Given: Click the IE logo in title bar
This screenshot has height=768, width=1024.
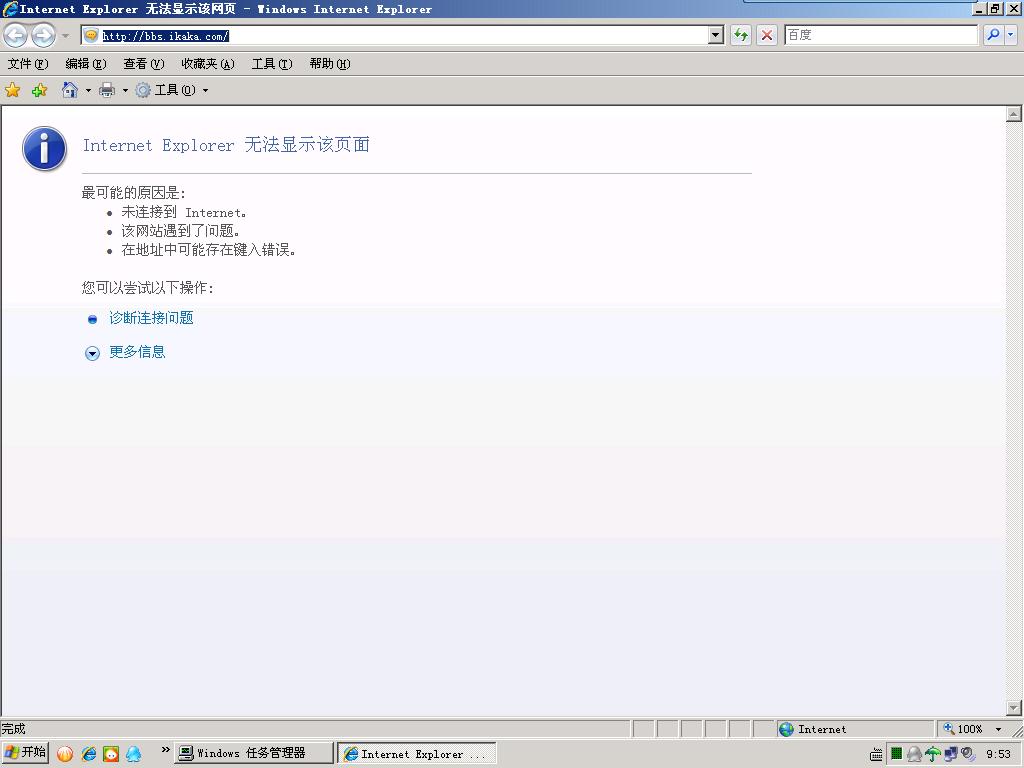Looking at the screenshot, I should click(10, 9).
